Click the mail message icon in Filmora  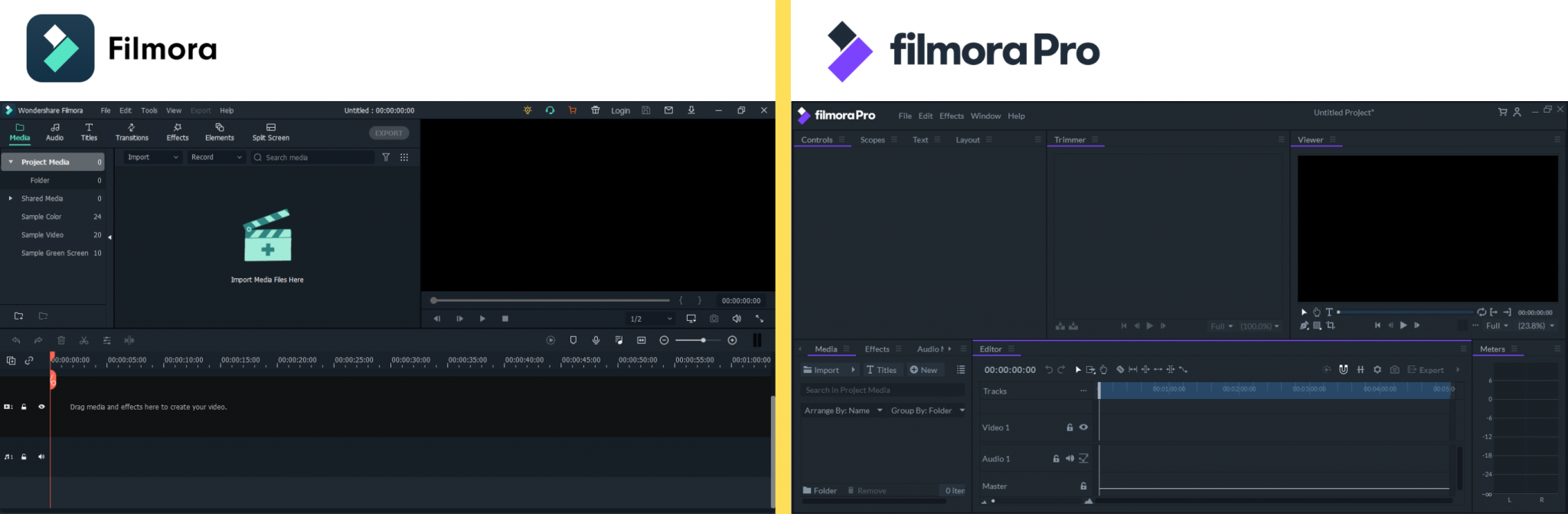pos(668,110)
